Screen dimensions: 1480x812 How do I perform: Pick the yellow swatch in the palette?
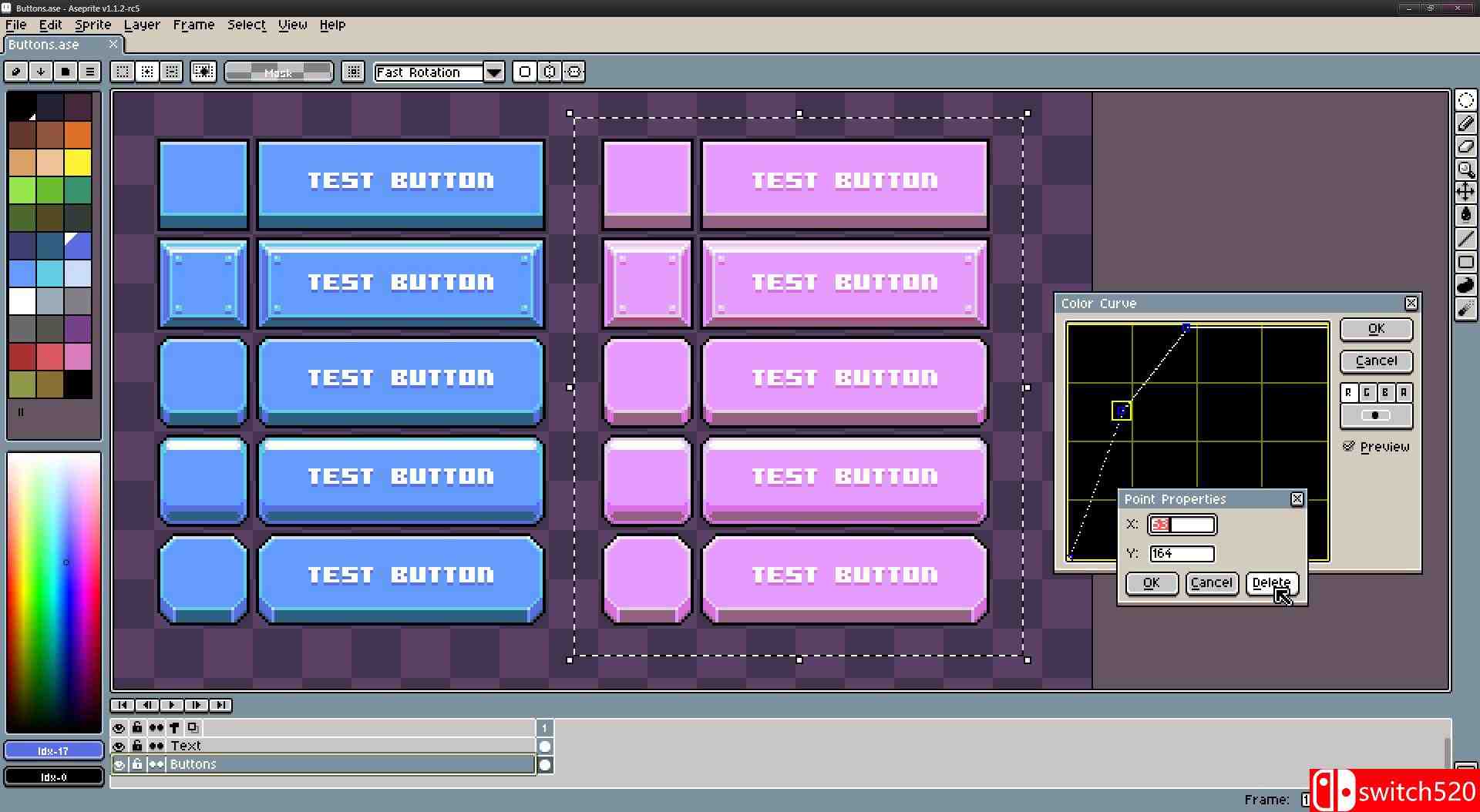click(78, 163)
